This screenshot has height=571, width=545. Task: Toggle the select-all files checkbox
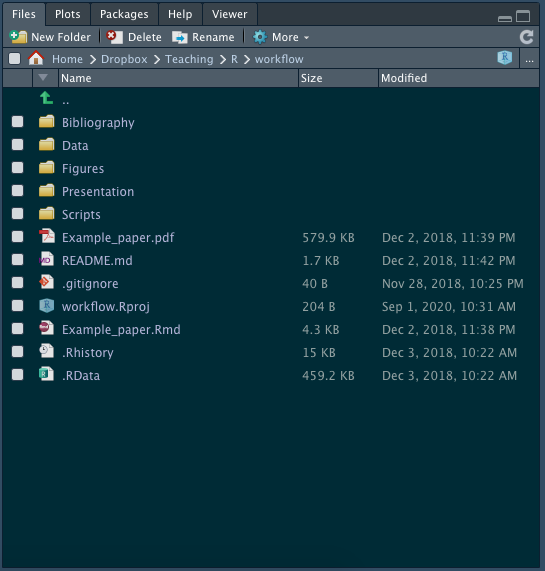pos(15,58)
